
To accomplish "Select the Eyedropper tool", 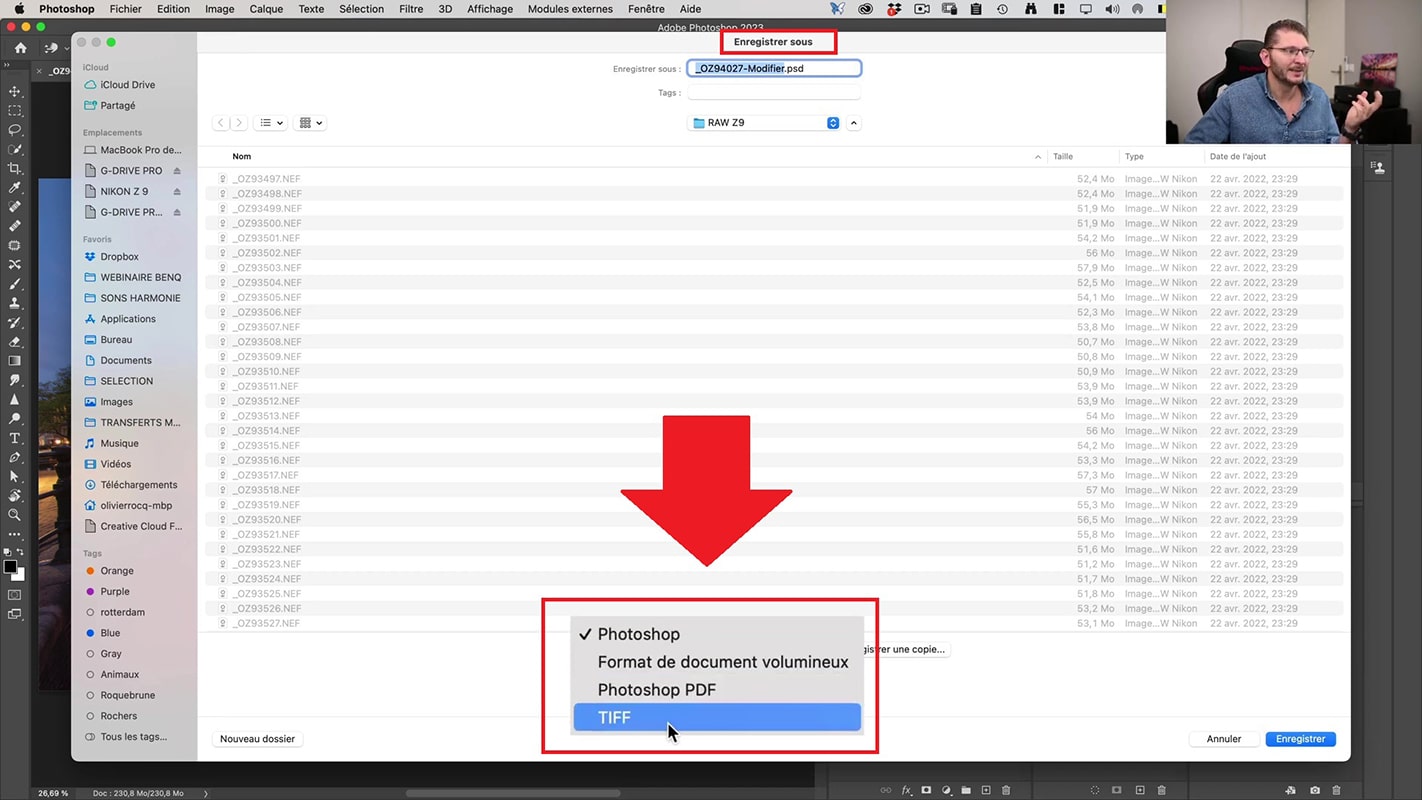I will click(14, 188).
